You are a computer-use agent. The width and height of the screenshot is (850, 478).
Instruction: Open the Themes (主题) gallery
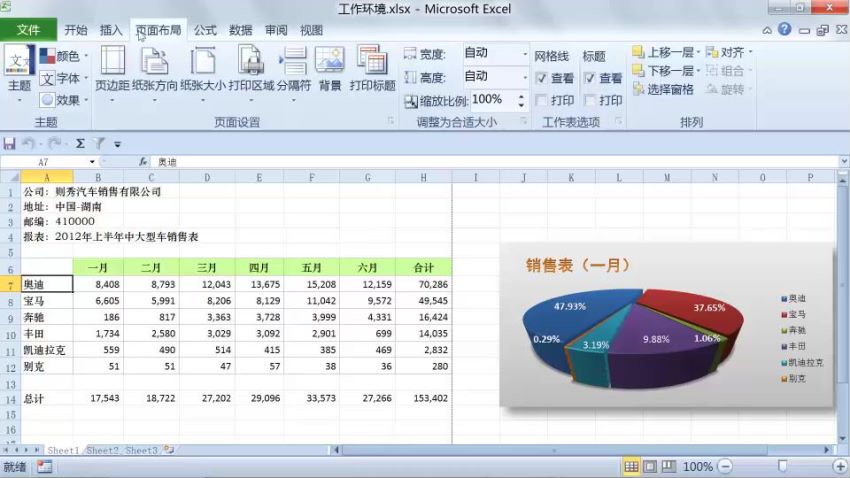(20, 74)
